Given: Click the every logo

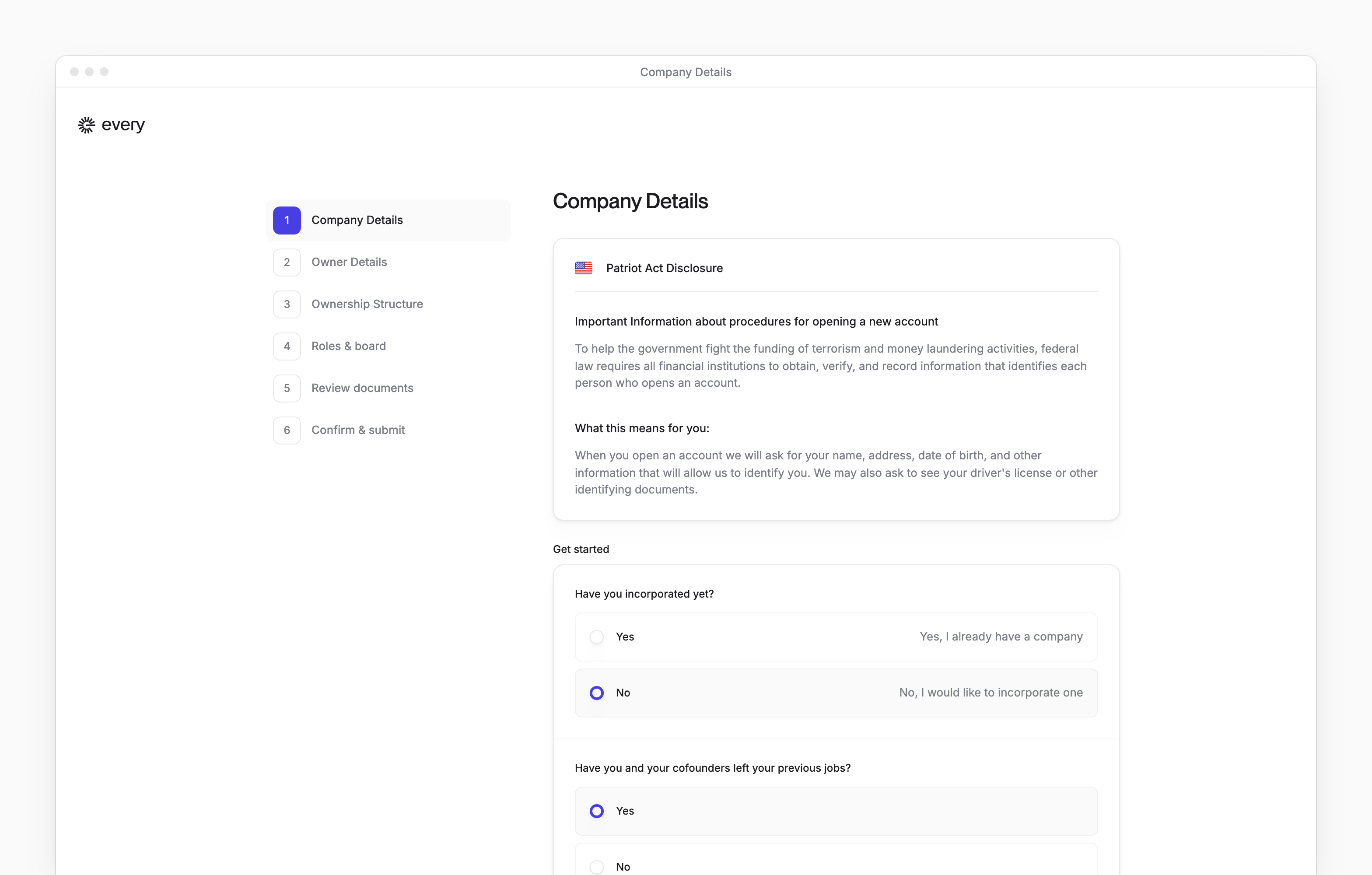Looking at the screenshot, I should point(111,125).
